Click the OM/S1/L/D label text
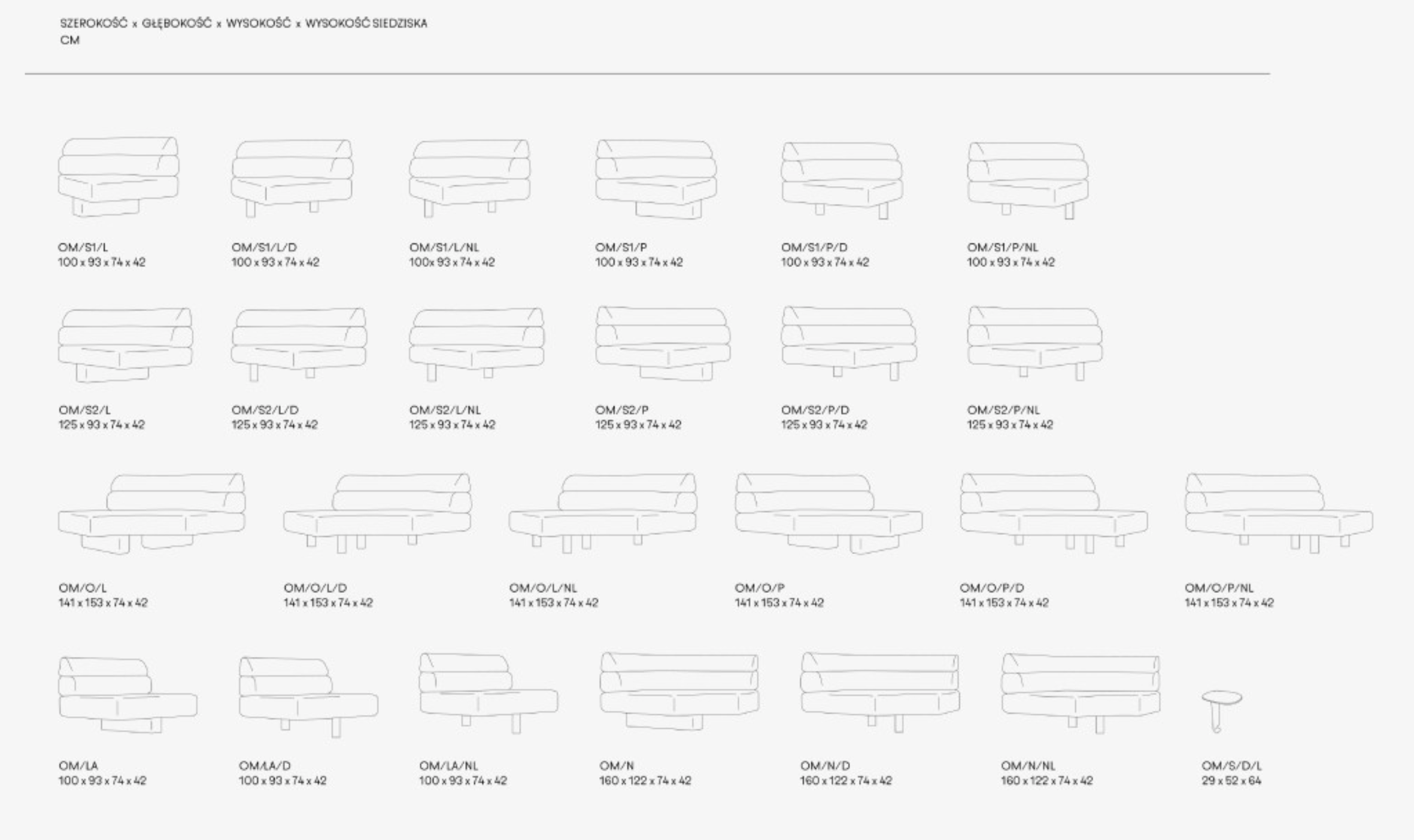The width and height of the screenshot is (1414, 840). [x=264, y=247]
